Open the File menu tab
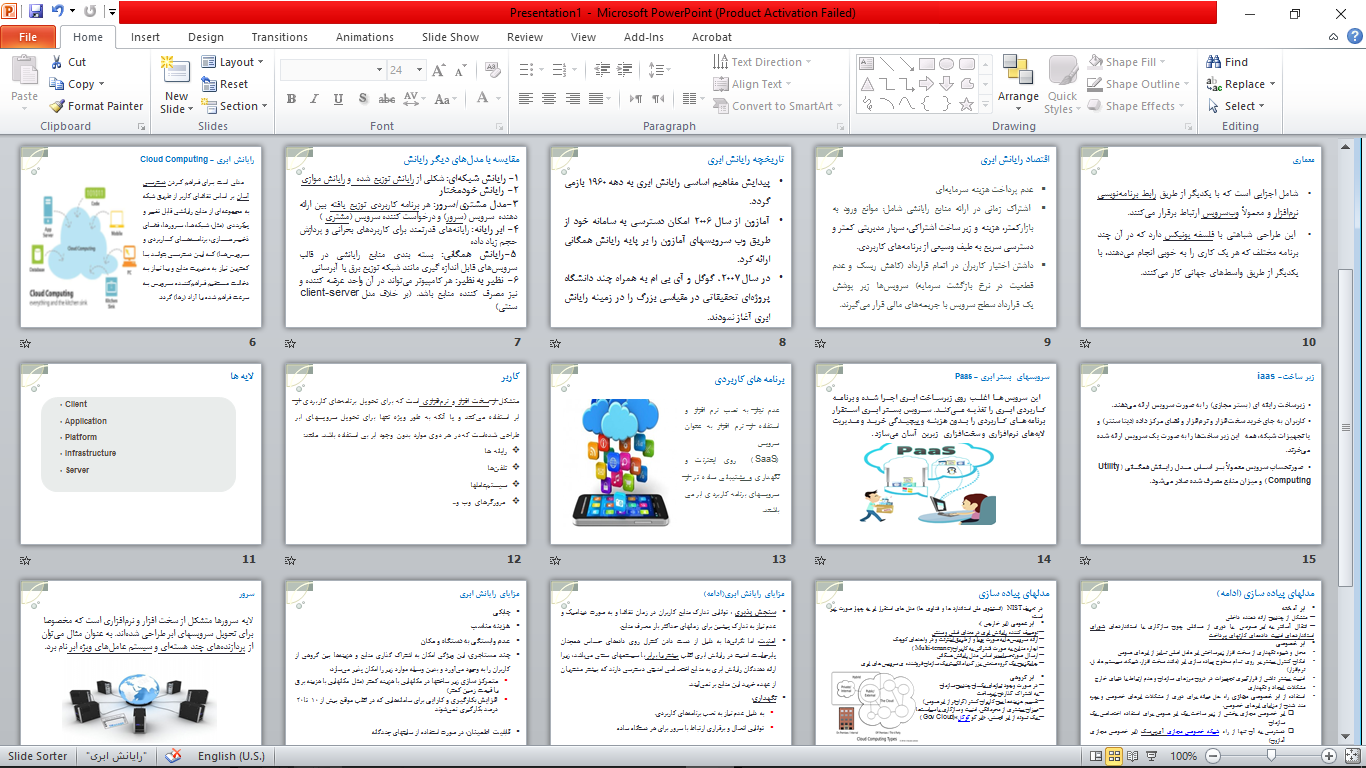This screenshot has width=1366, height=768. point(28,37)
